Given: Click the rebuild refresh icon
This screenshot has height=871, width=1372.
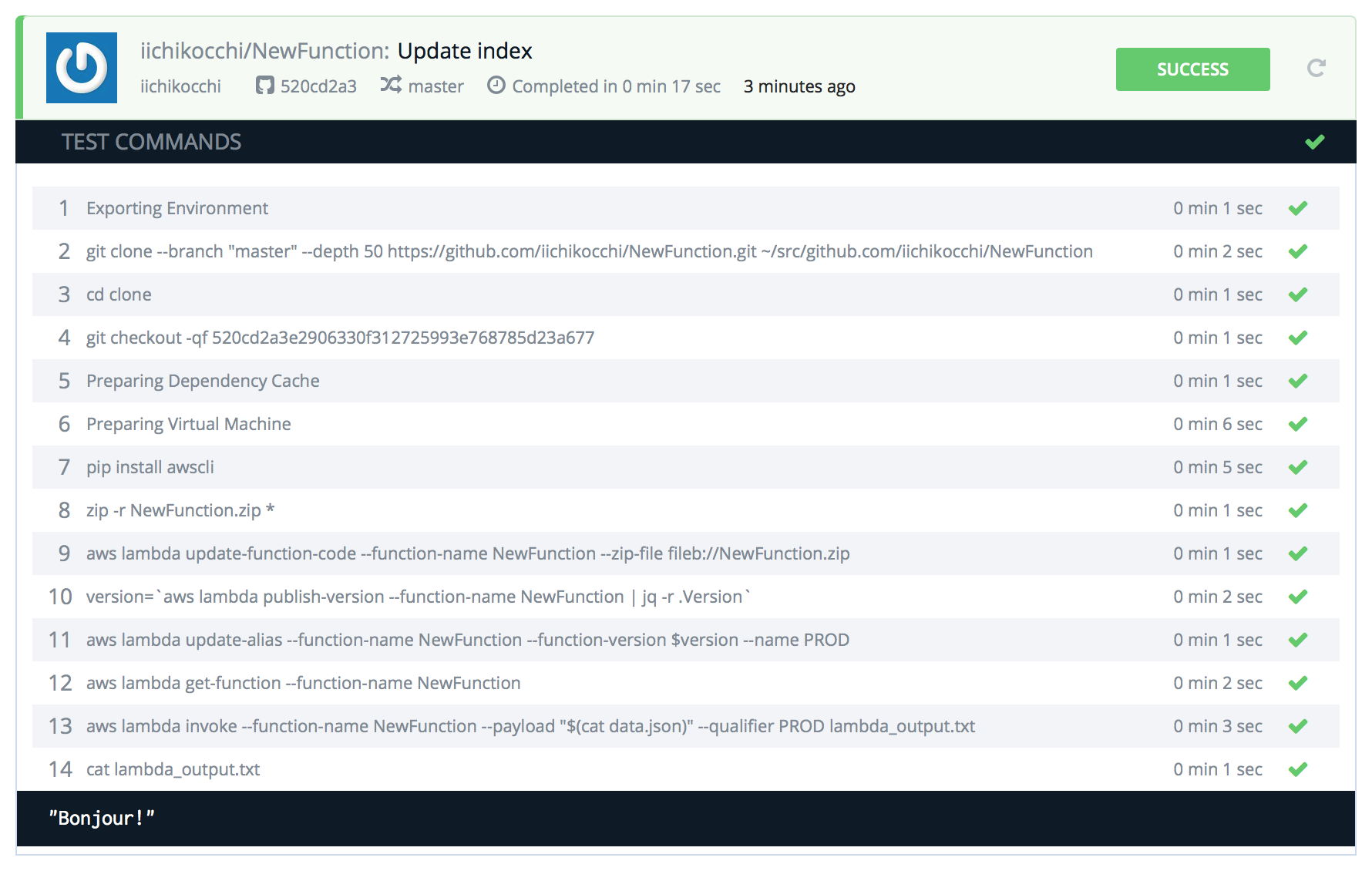Looking at the screenshot, I should [1317, 69].
